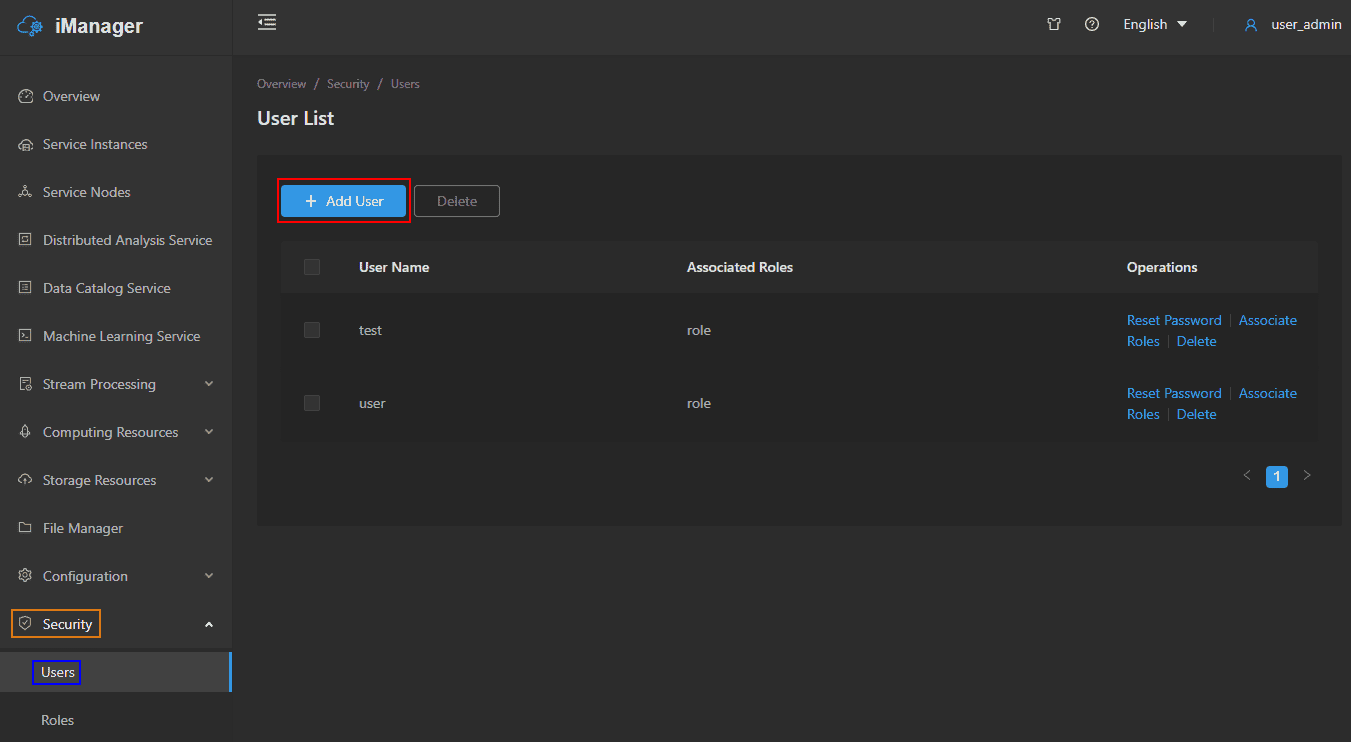This screenshot has height=742, width=1351.
Task: Open the Roles menu item
Action: [58, 720]
